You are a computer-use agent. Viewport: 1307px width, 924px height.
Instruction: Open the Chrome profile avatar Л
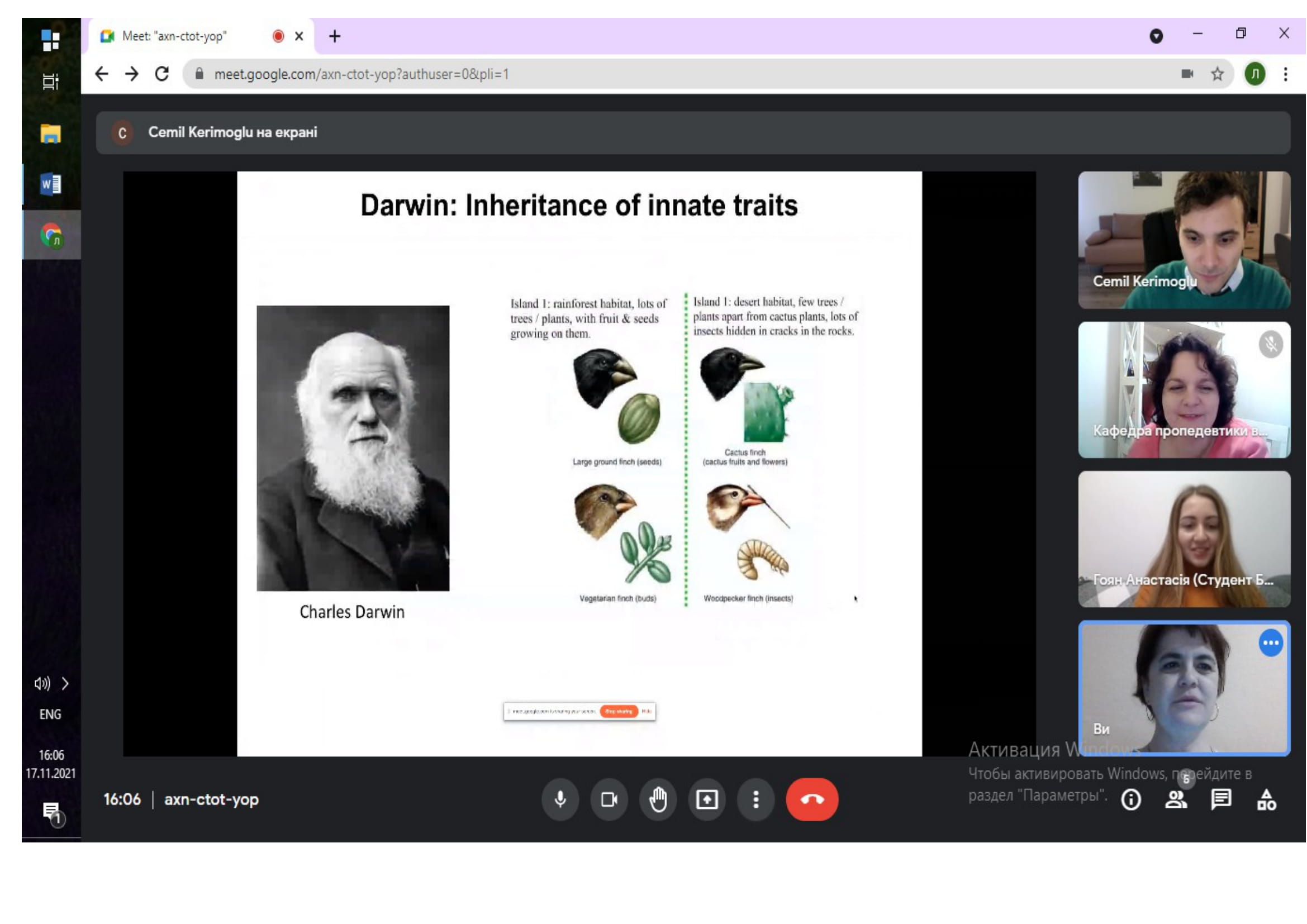pyautogui.click(x=1254, y=74)
